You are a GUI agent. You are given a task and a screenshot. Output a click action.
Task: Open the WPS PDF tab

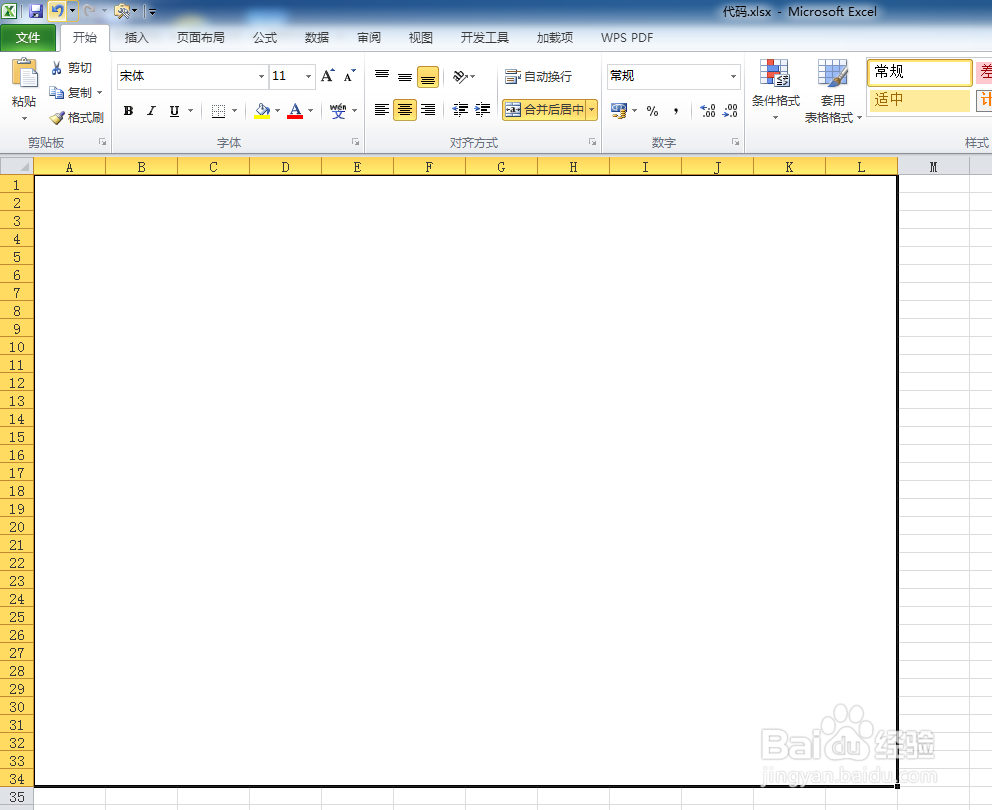pos(626,38)
